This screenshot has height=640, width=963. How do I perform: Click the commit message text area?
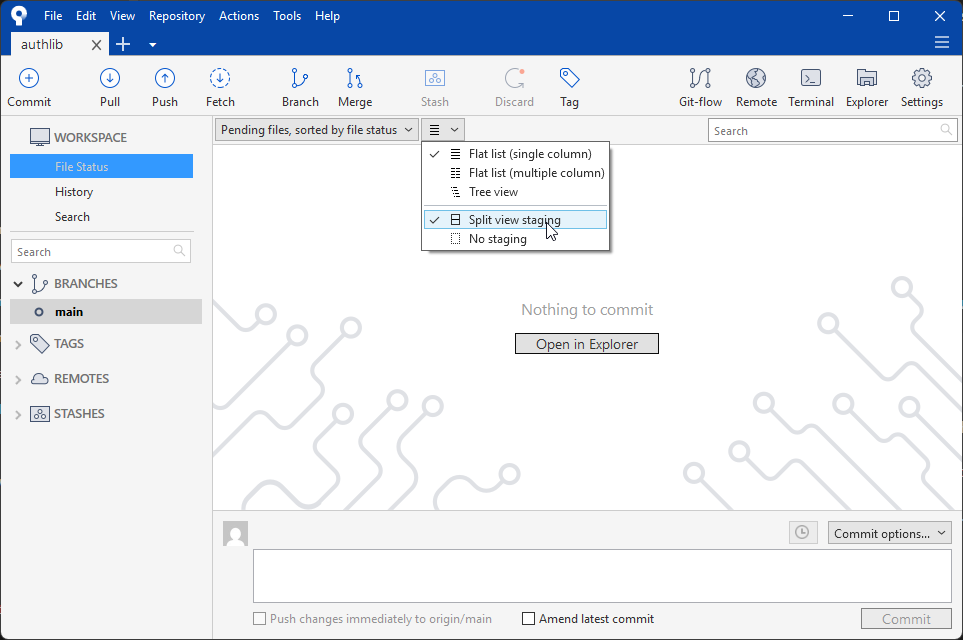602,576
